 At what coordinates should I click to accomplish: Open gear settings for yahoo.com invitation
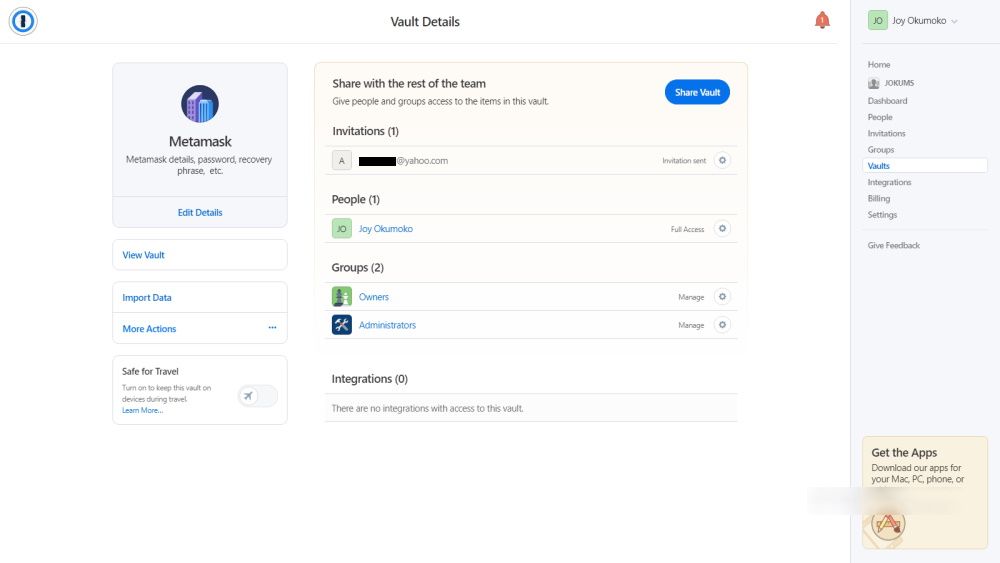point(722,161)
